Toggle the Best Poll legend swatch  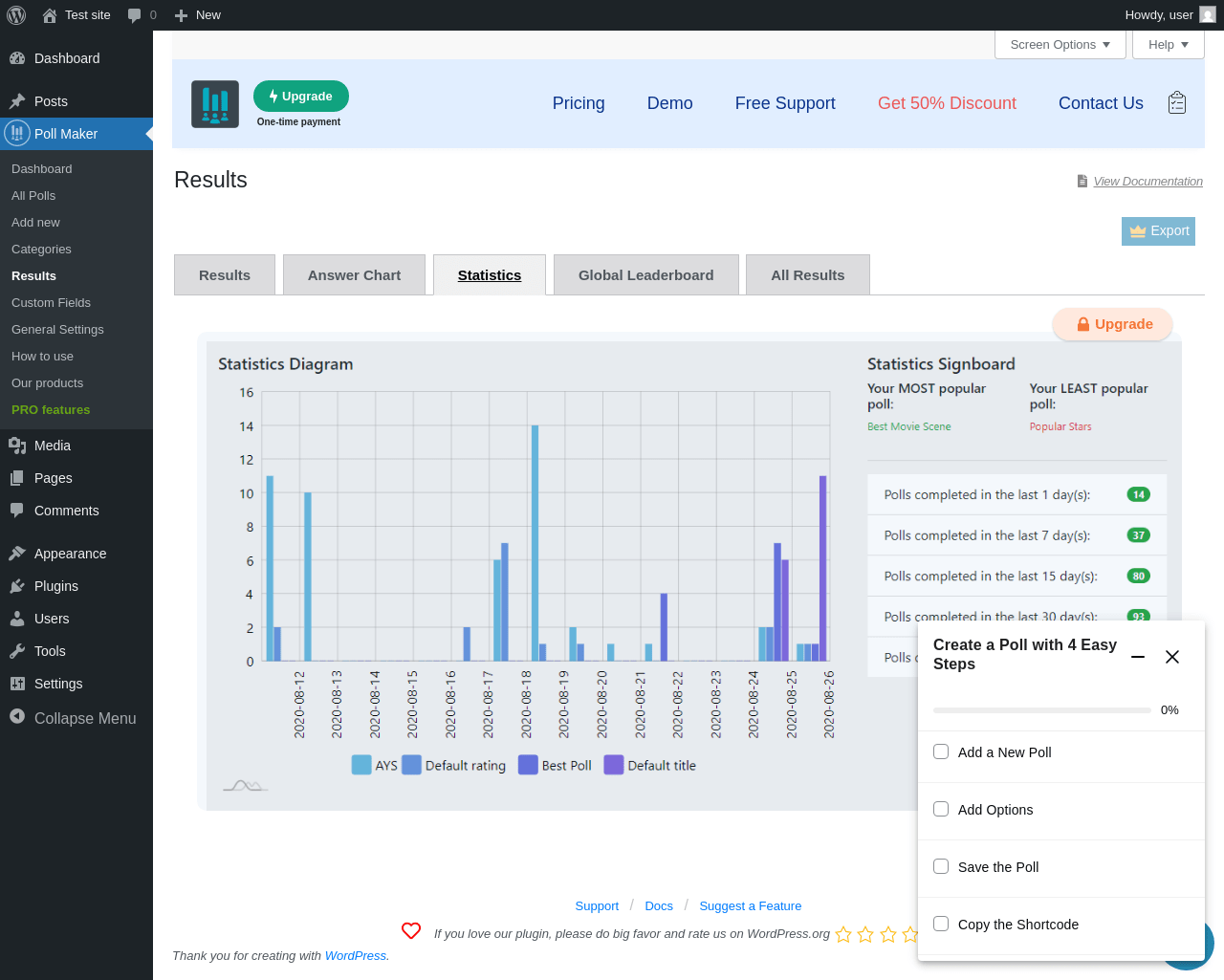point(528,765)
